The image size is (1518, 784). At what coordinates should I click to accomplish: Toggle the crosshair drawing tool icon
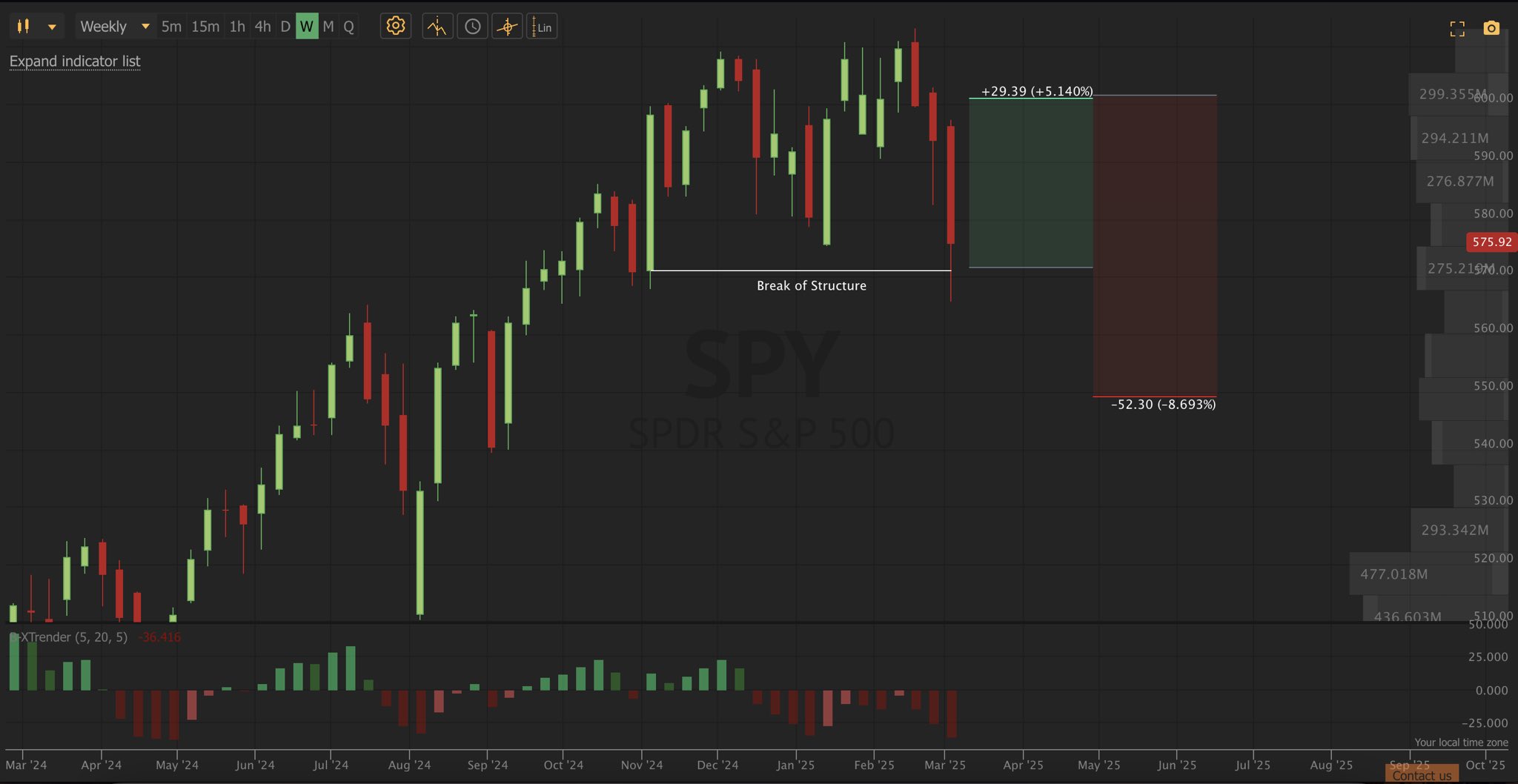[x=507, y=27]
